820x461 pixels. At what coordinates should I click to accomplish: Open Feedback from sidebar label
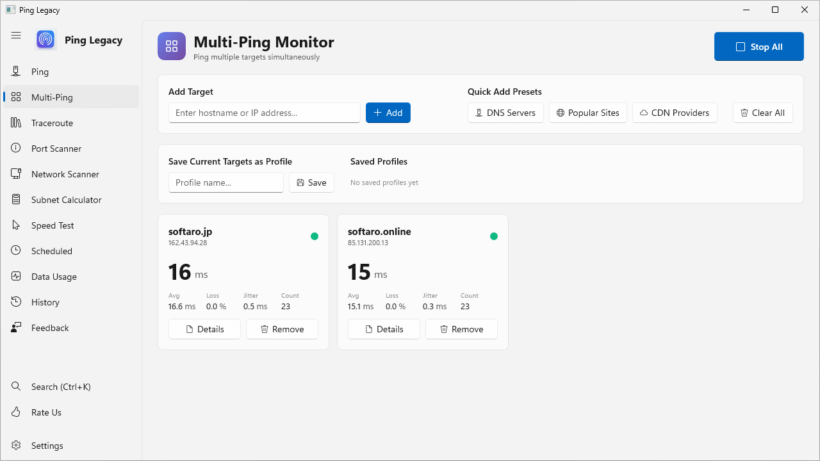click(50, 328)
